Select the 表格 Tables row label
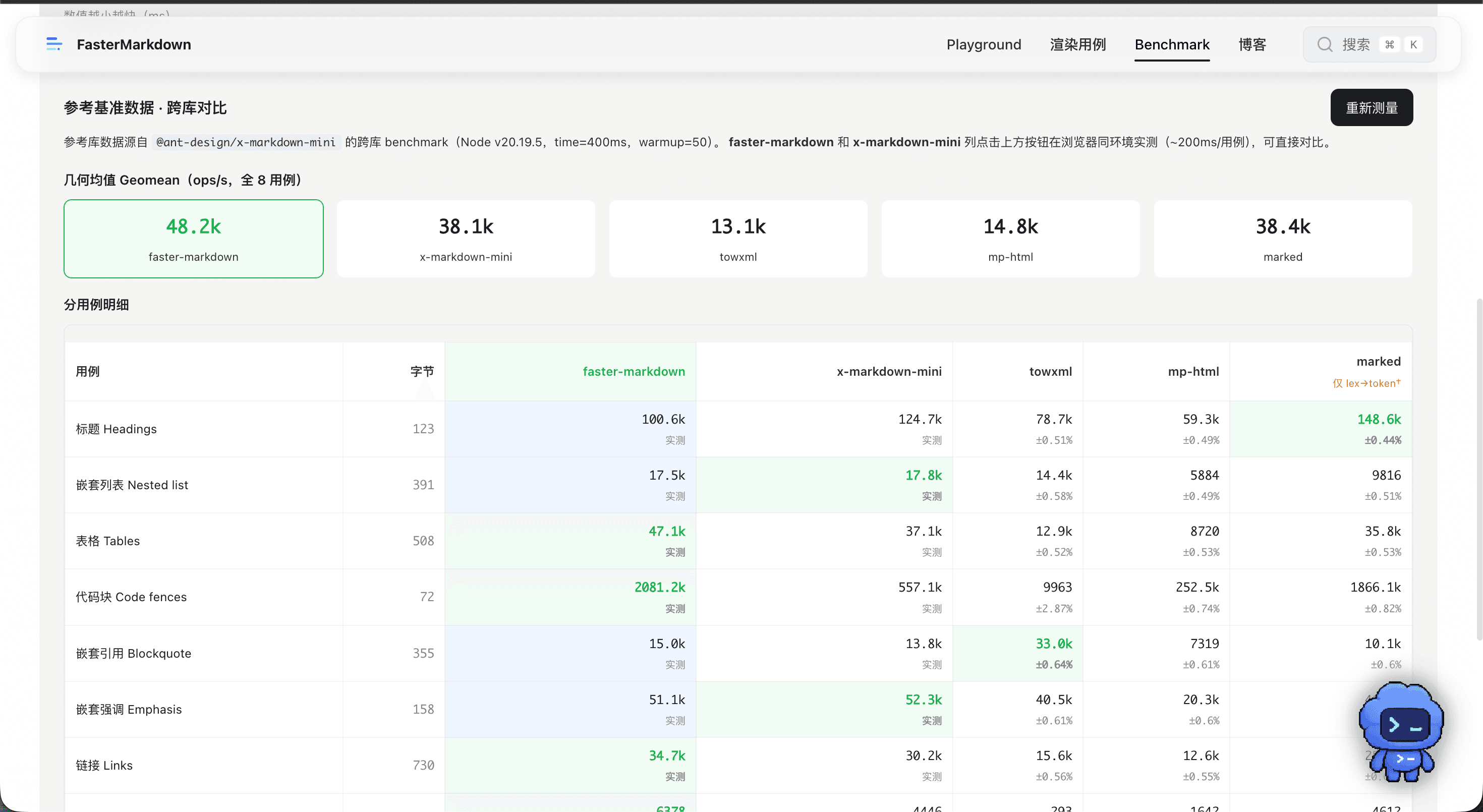This screenshot has width=1483, height=812. coord(107,541)
